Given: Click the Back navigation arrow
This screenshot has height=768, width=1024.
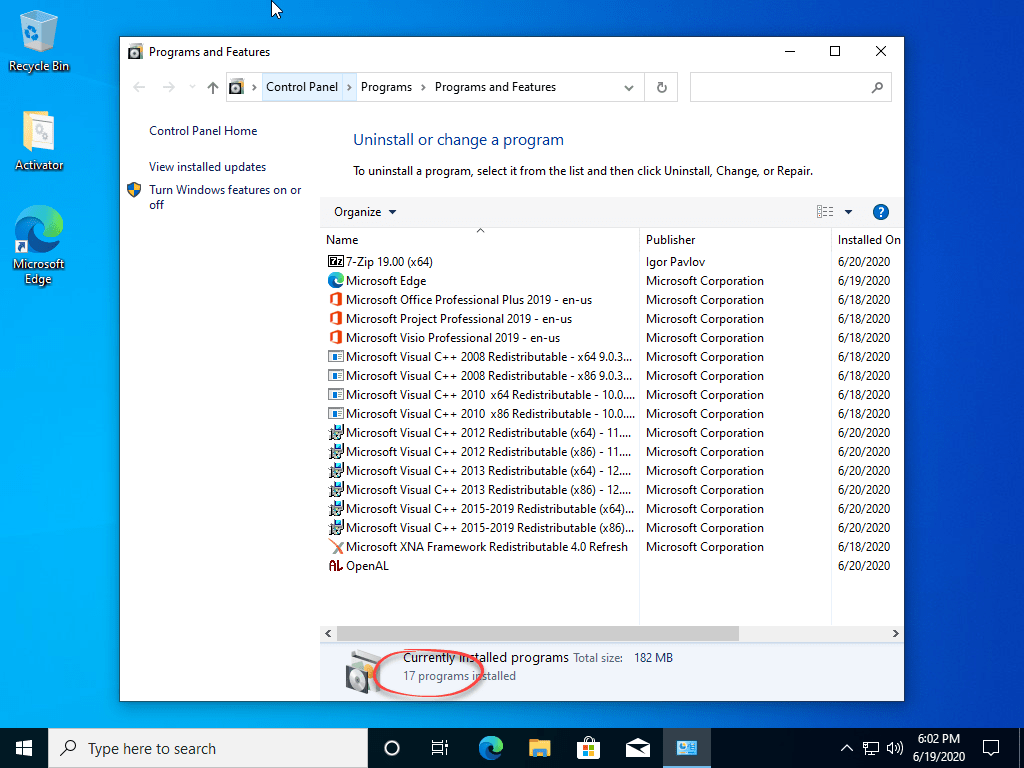Looking at the screenshot, I should pos(139,88).
